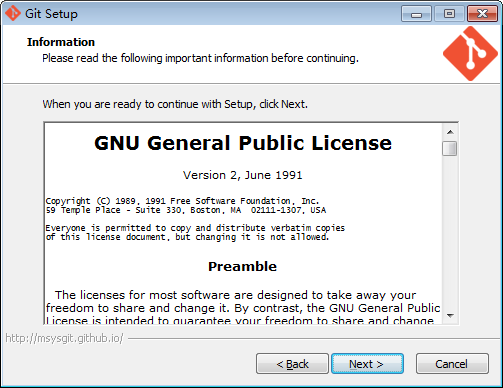Viewport: 503px width, 388px height.
Task: Click the 'Copyright (C) 1989, 1991' line
Action: click(x=182, y=201)
